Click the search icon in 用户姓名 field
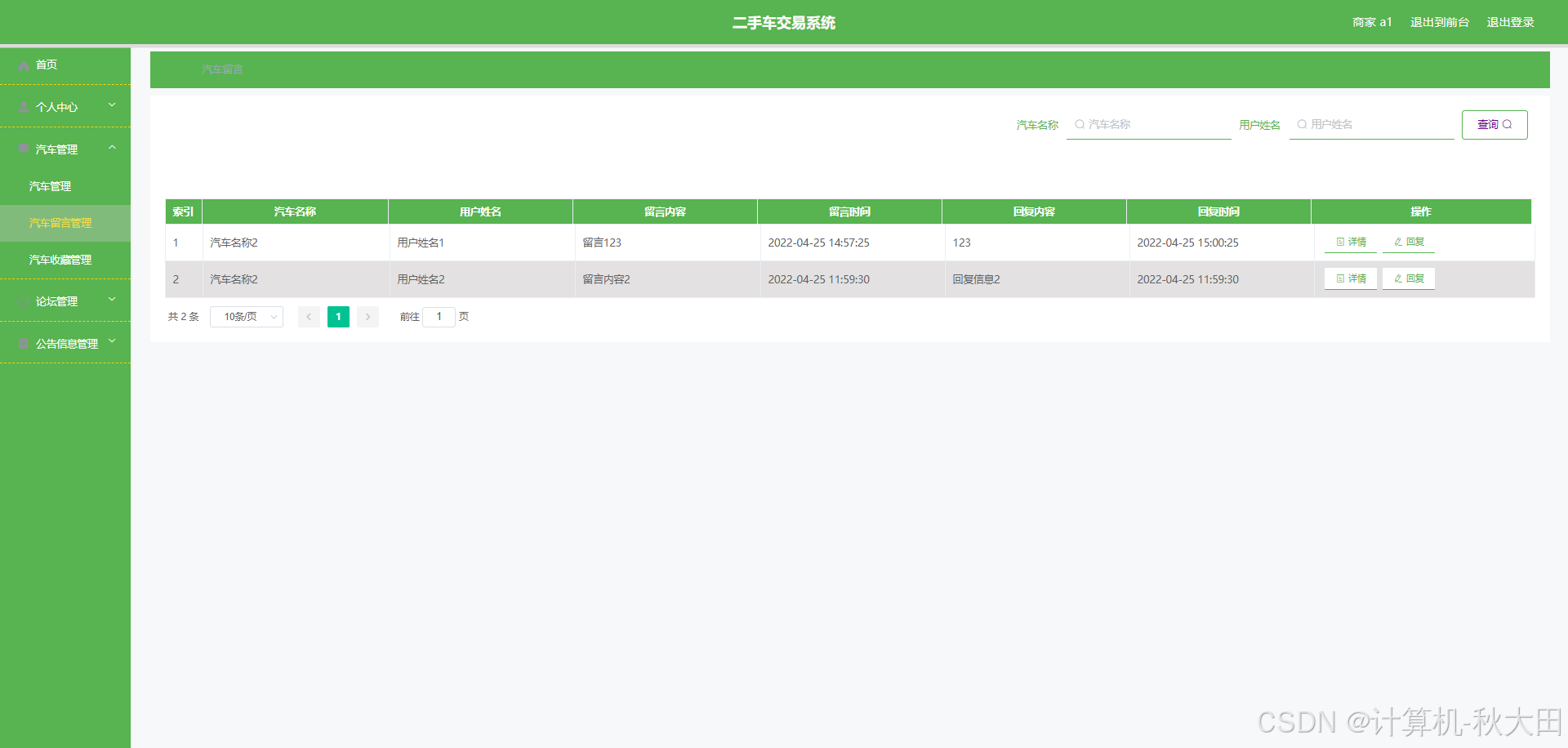Viewport: 1568px width, 748px height. tap(1302, 124)
